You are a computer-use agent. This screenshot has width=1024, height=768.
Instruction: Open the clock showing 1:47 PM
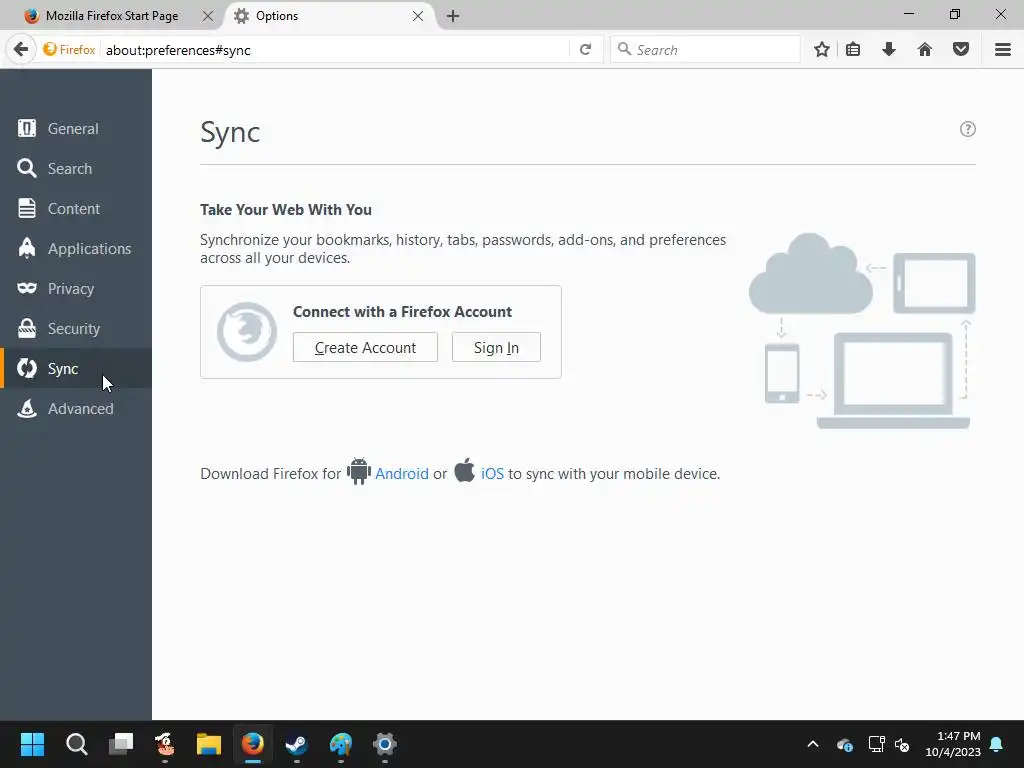coord(953,744)
